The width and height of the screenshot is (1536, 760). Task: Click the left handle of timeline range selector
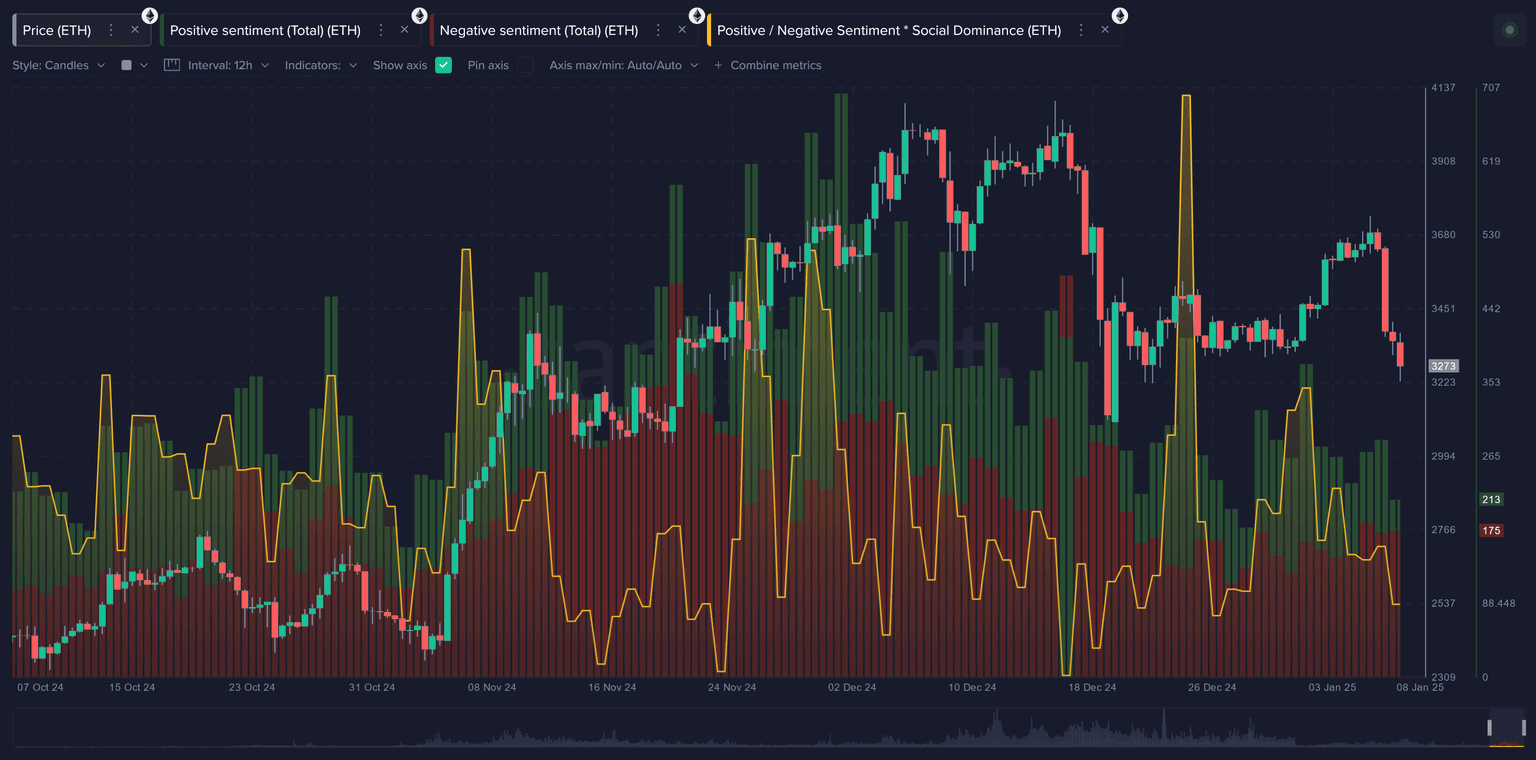pyautogui.click(x=1489, y=727)
